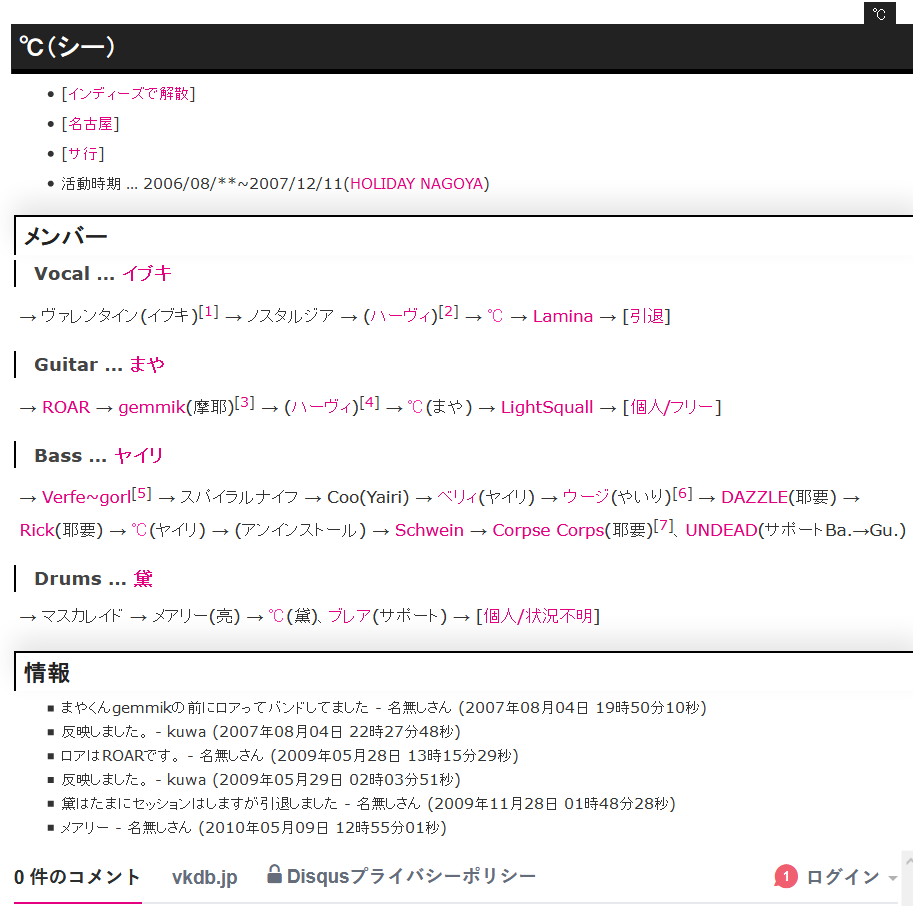Select text ノスタルジア in Vocal history

[x=291, y=316]
